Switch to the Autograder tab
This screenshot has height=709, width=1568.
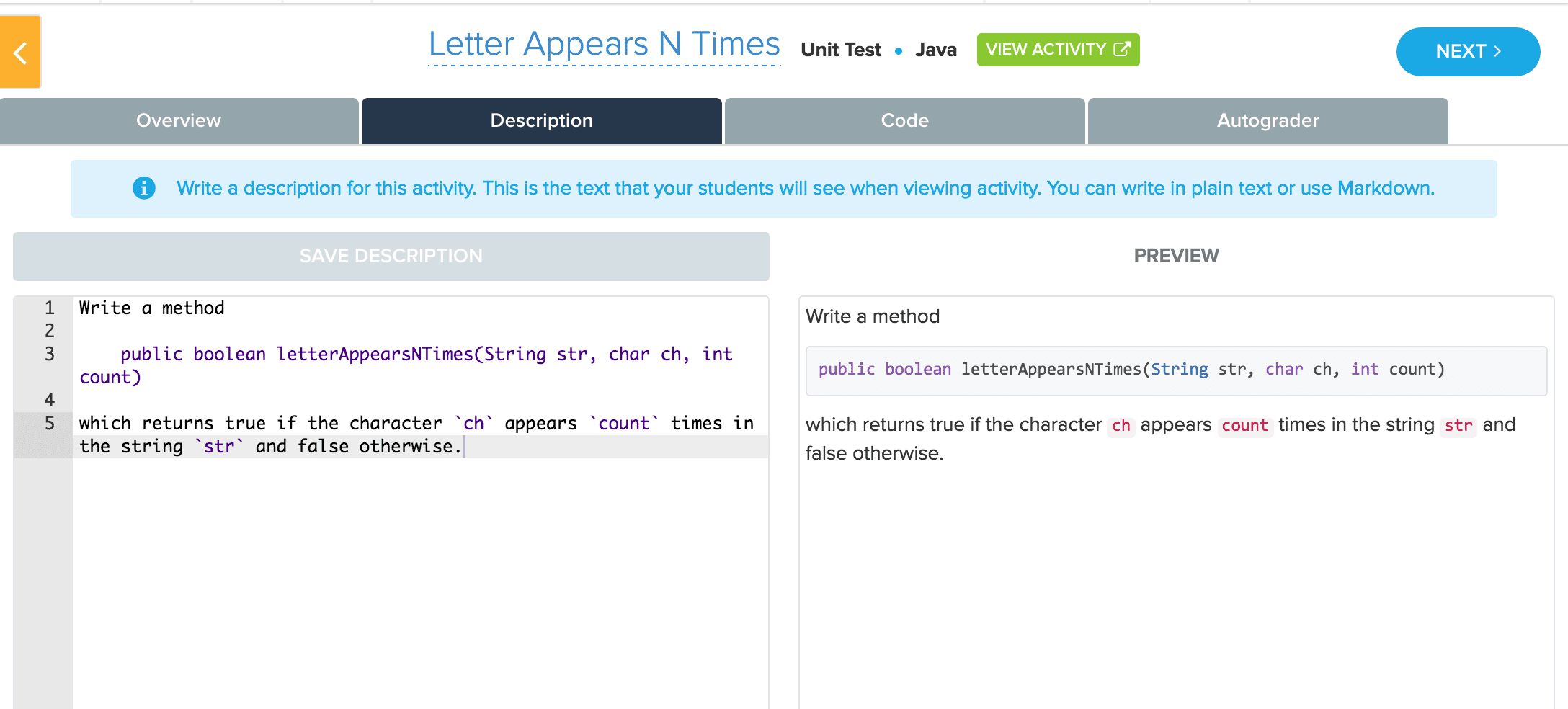click(1268, 121)
